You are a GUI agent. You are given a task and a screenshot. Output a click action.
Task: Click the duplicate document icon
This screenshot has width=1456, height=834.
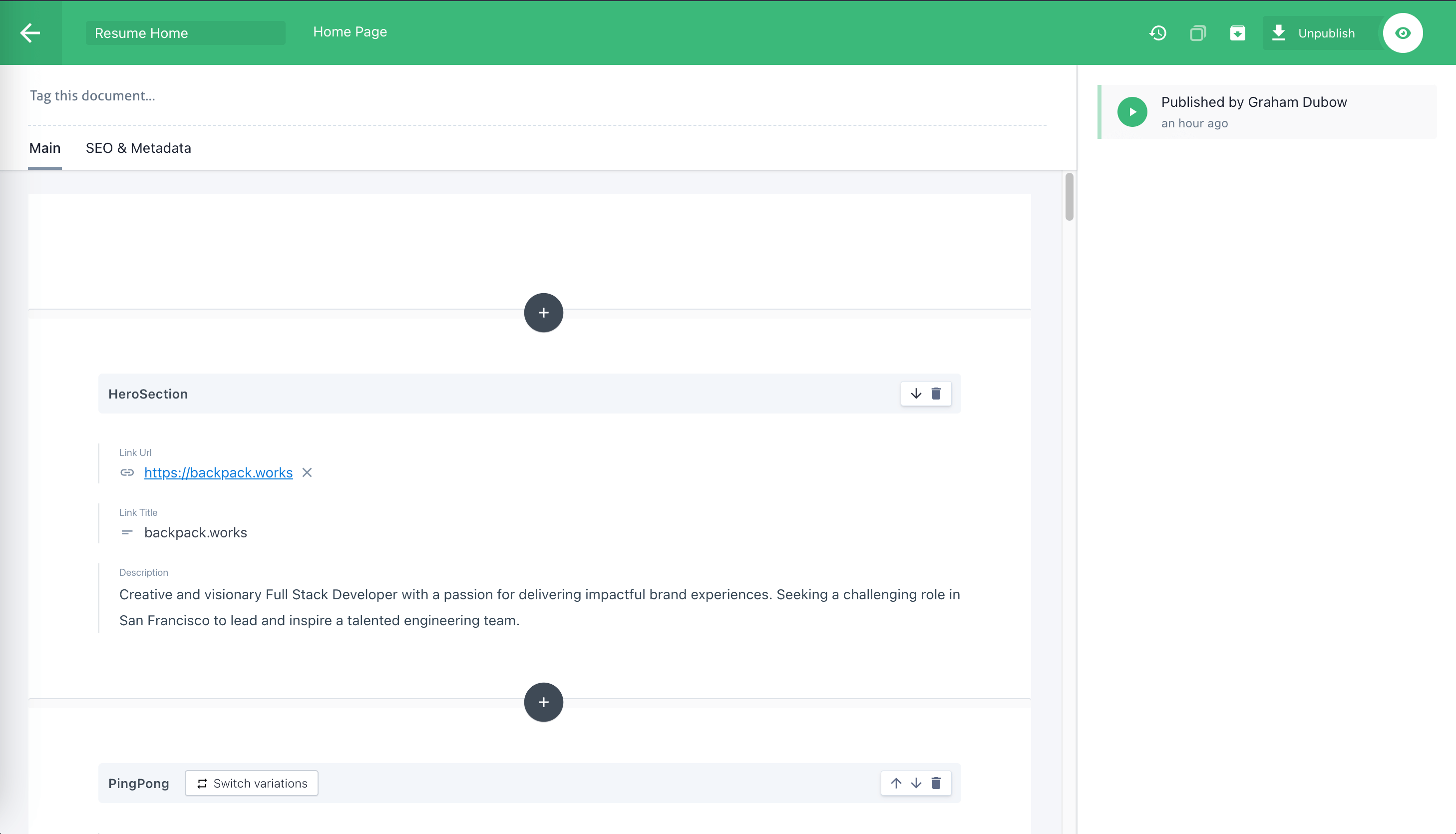pyautogui.click(x=1197, y=33)
